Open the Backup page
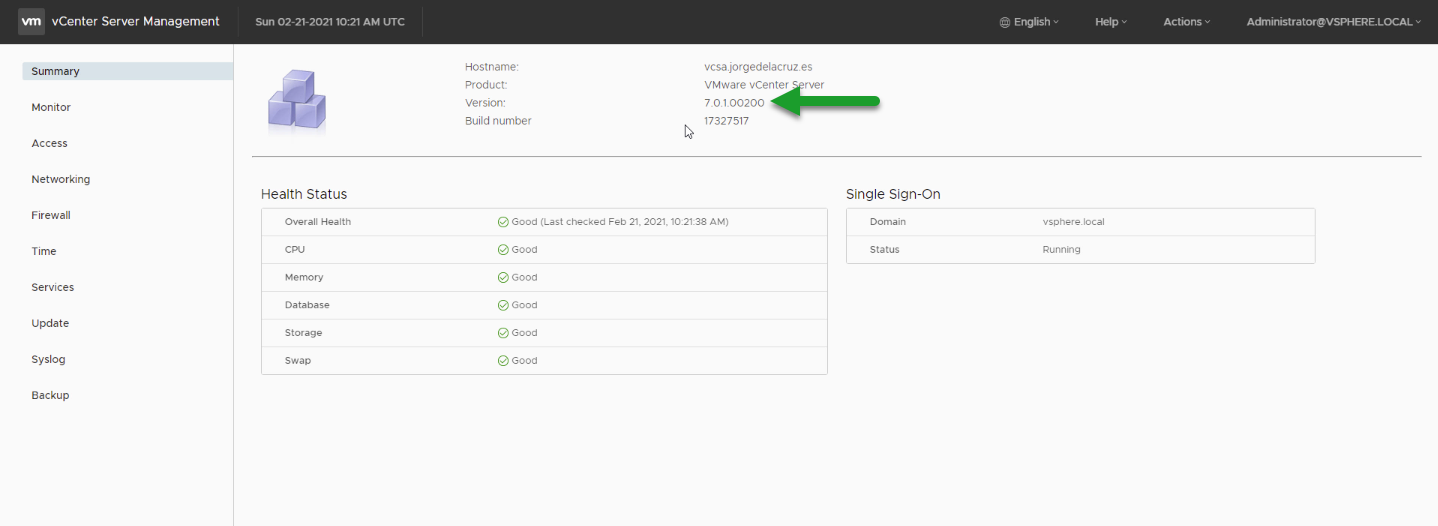This screenshot has width=1438, height=526. tap(50, 395)
